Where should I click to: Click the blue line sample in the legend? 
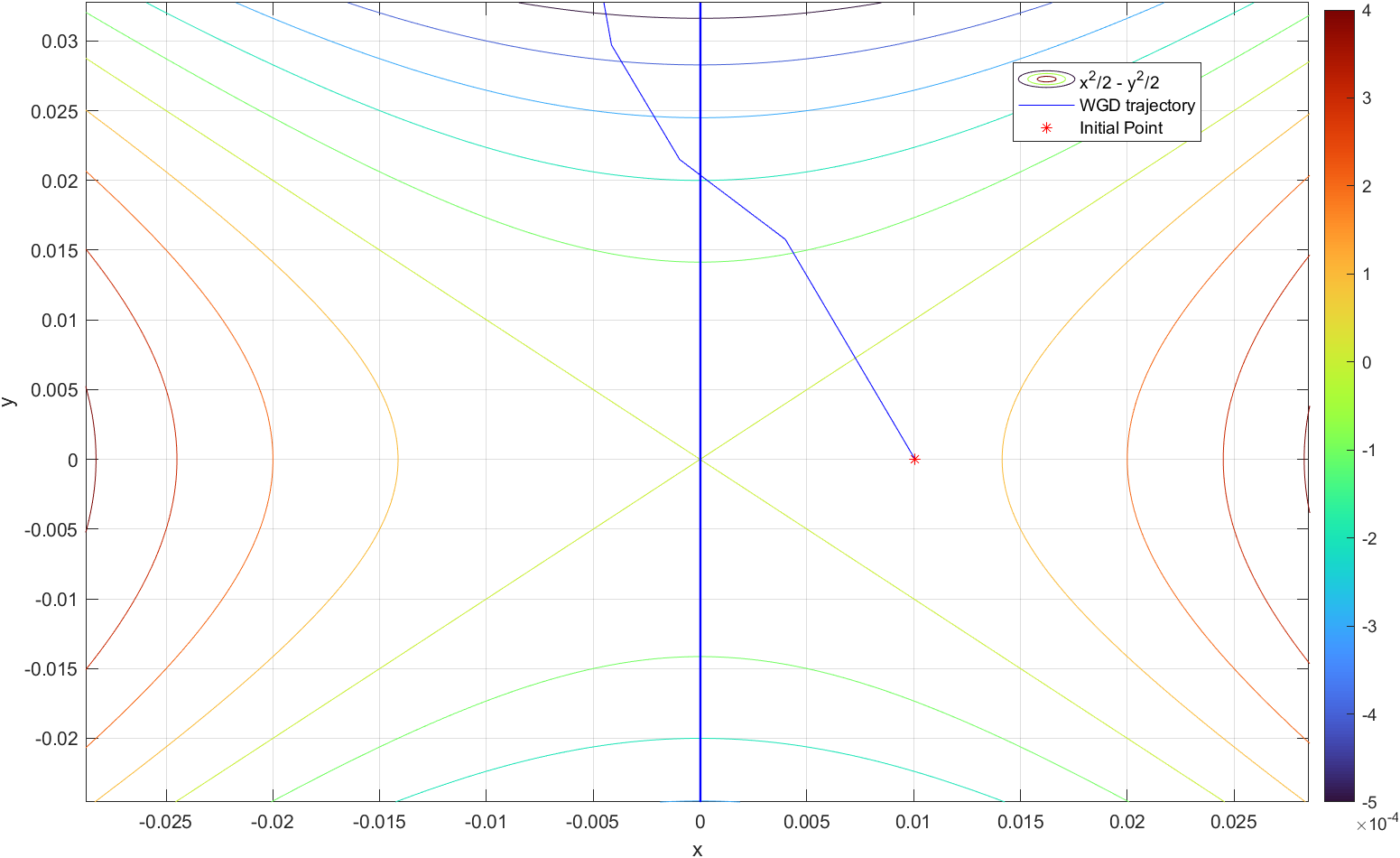click(1046, 106)
